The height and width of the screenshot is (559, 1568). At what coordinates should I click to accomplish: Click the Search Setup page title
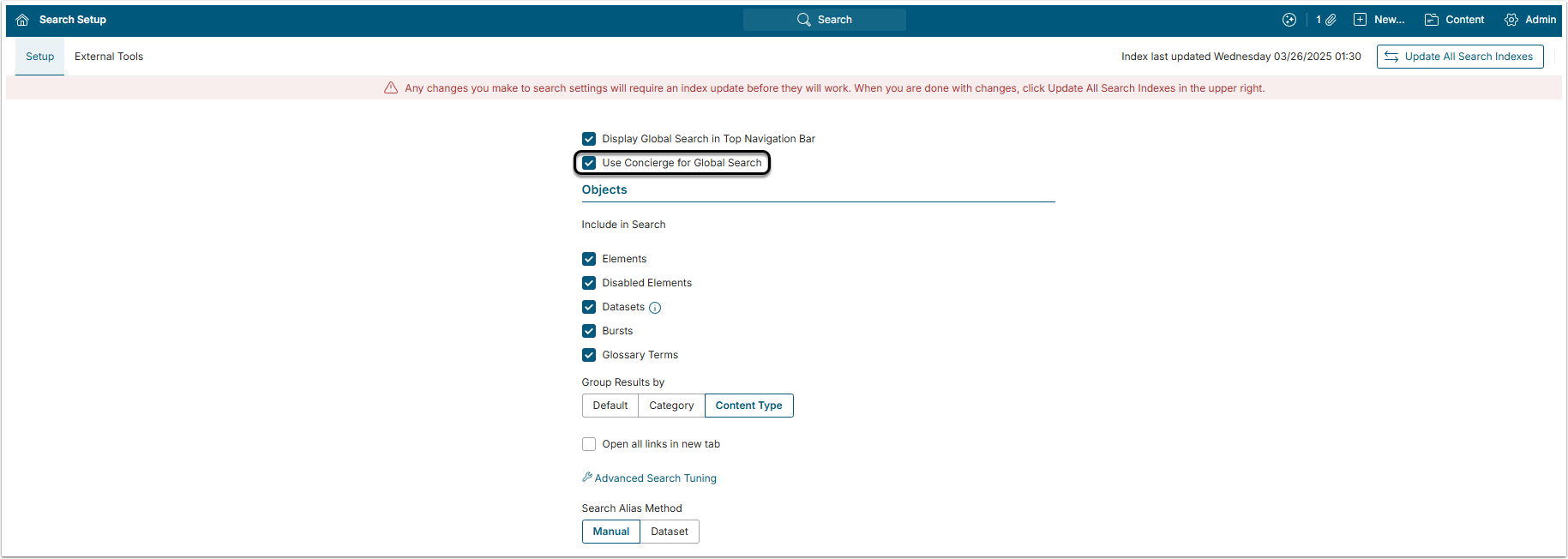[x=73, y=20]
